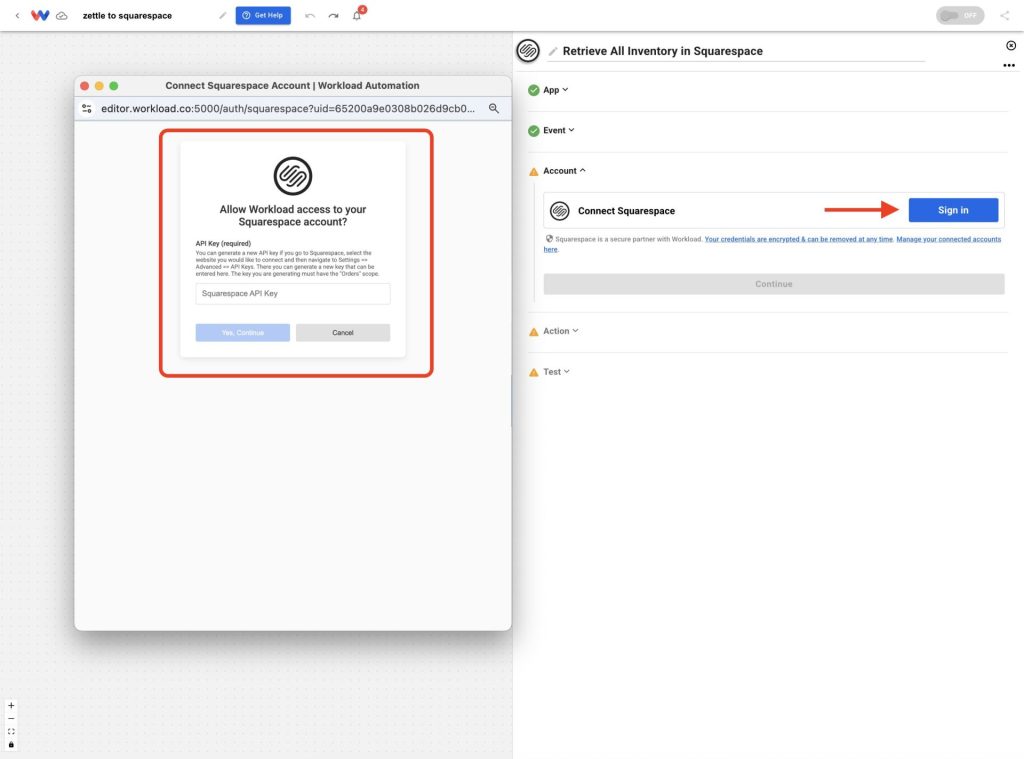Expand the App section
Viewport: 1024px width, 759px height.
click(x=555, y=90)
